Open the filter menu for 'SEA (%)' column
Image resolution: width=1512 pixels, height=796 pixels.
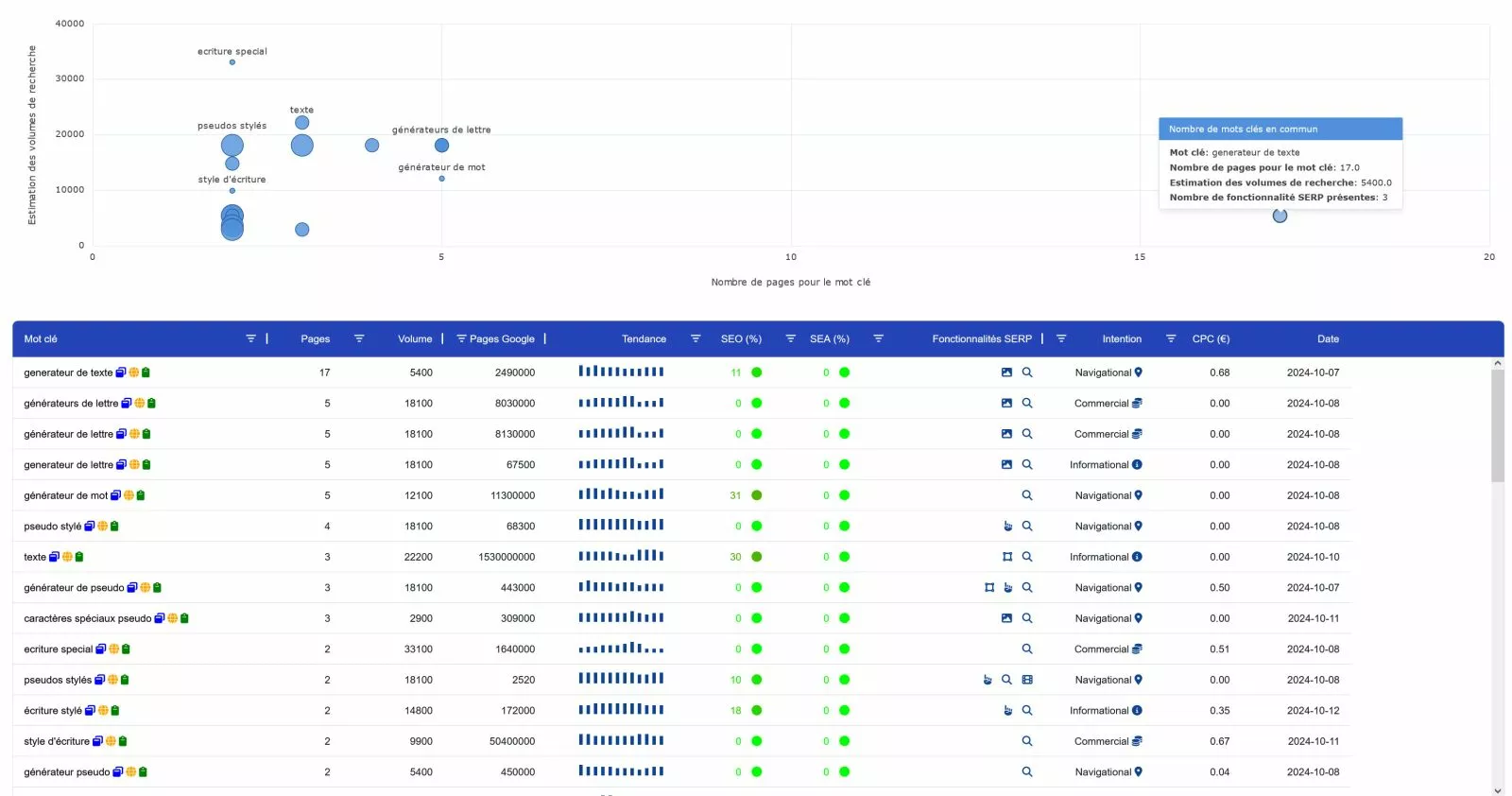[878, 338]
